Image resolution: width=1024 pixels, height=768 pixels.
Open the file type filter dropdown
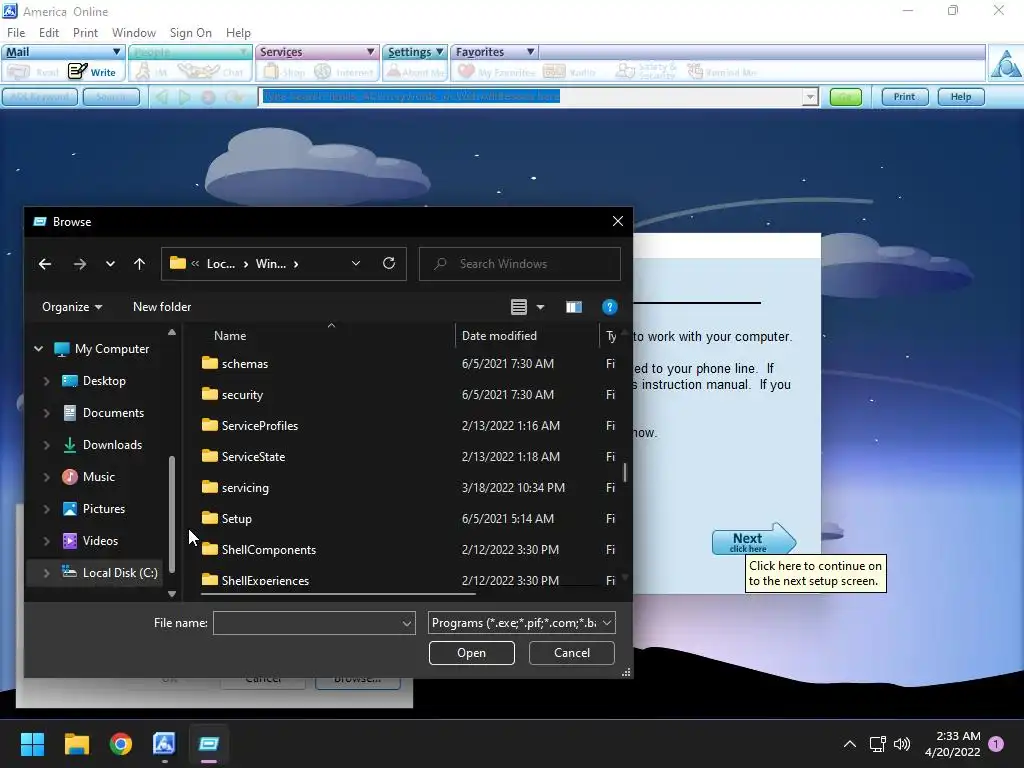pyautogui.click(x=607, y=623)
